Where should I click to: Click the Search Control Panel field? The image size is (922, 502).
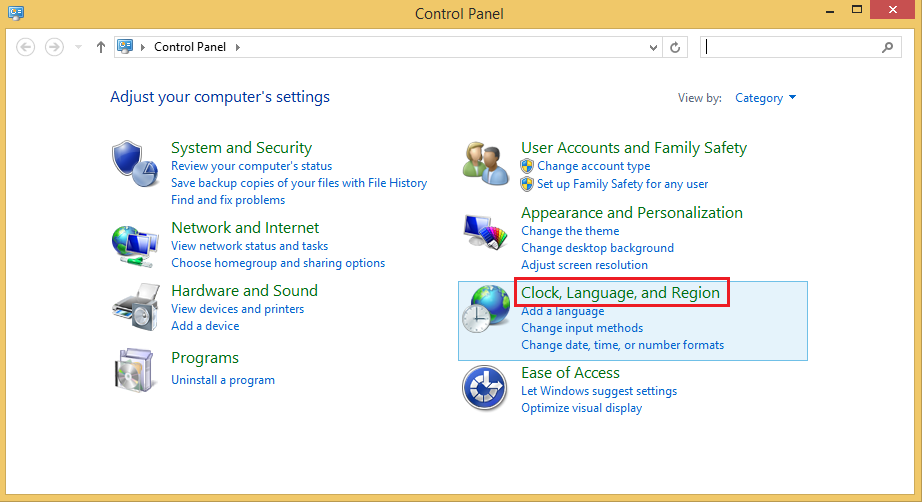click(790, 47)
